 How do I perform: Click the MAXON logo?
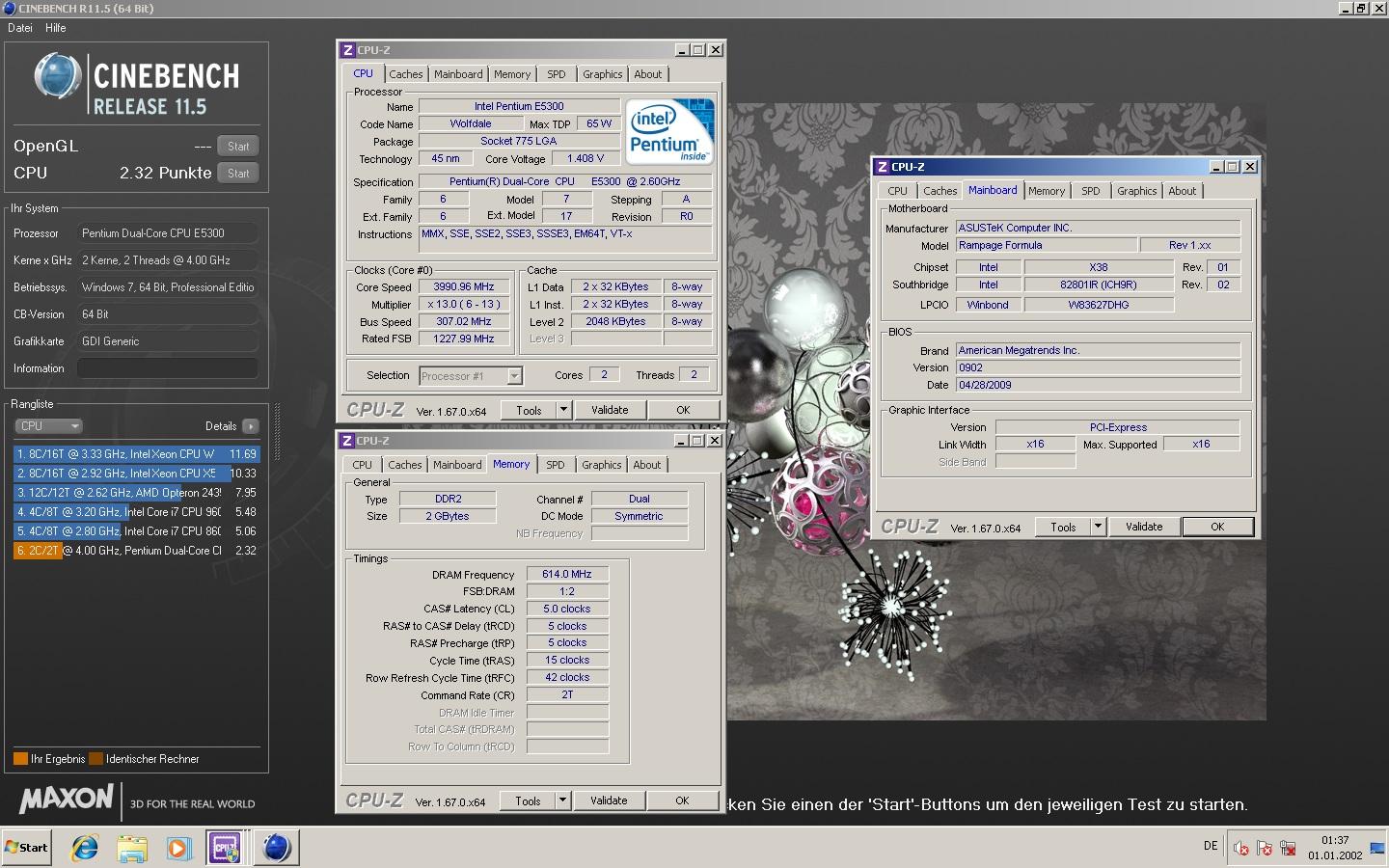[x=67, y=799]
